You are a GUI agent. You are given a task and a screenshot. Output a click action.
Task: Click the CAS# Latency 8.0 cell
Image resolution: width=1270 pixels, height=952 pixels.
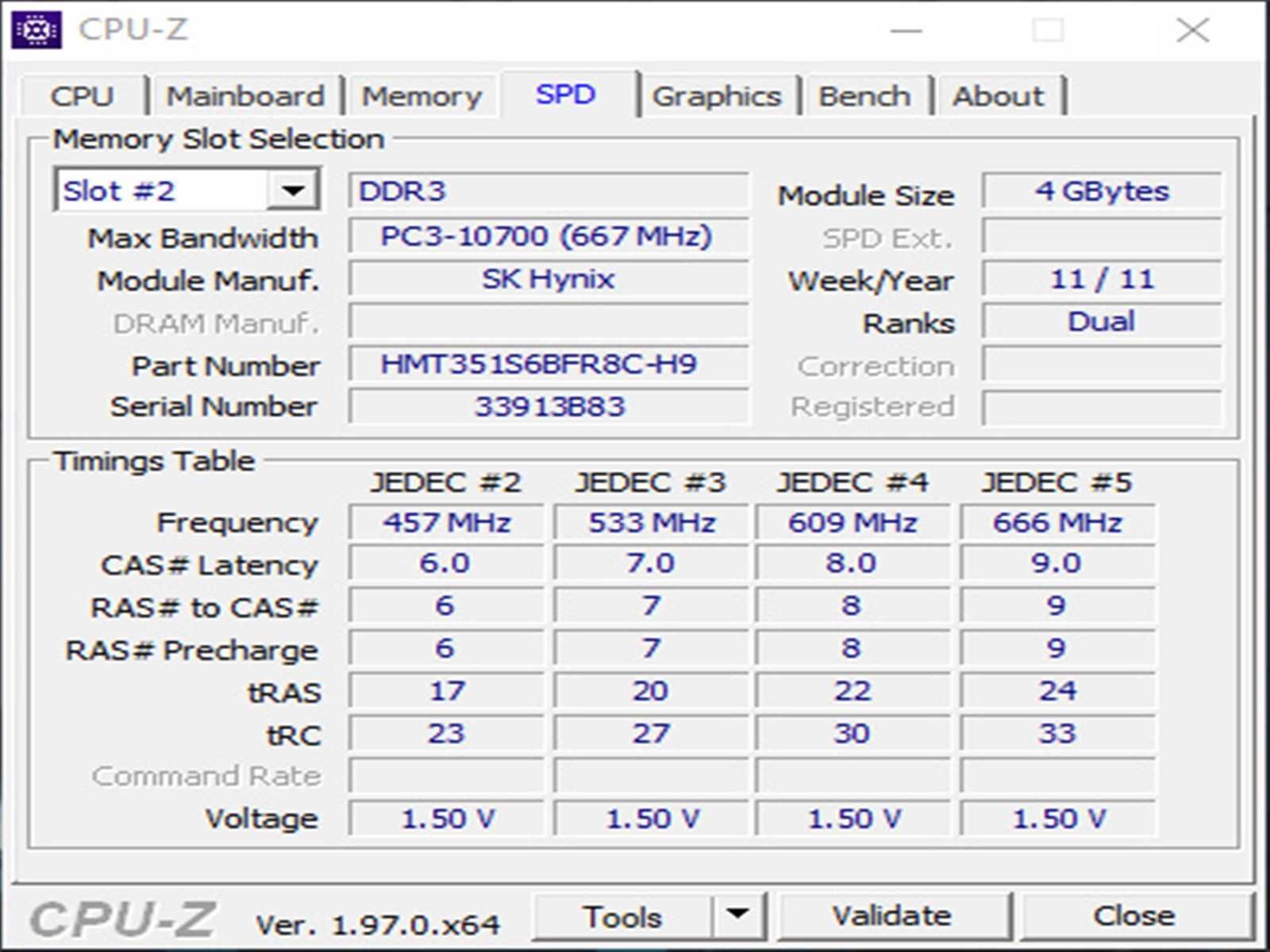click(853, 563)
